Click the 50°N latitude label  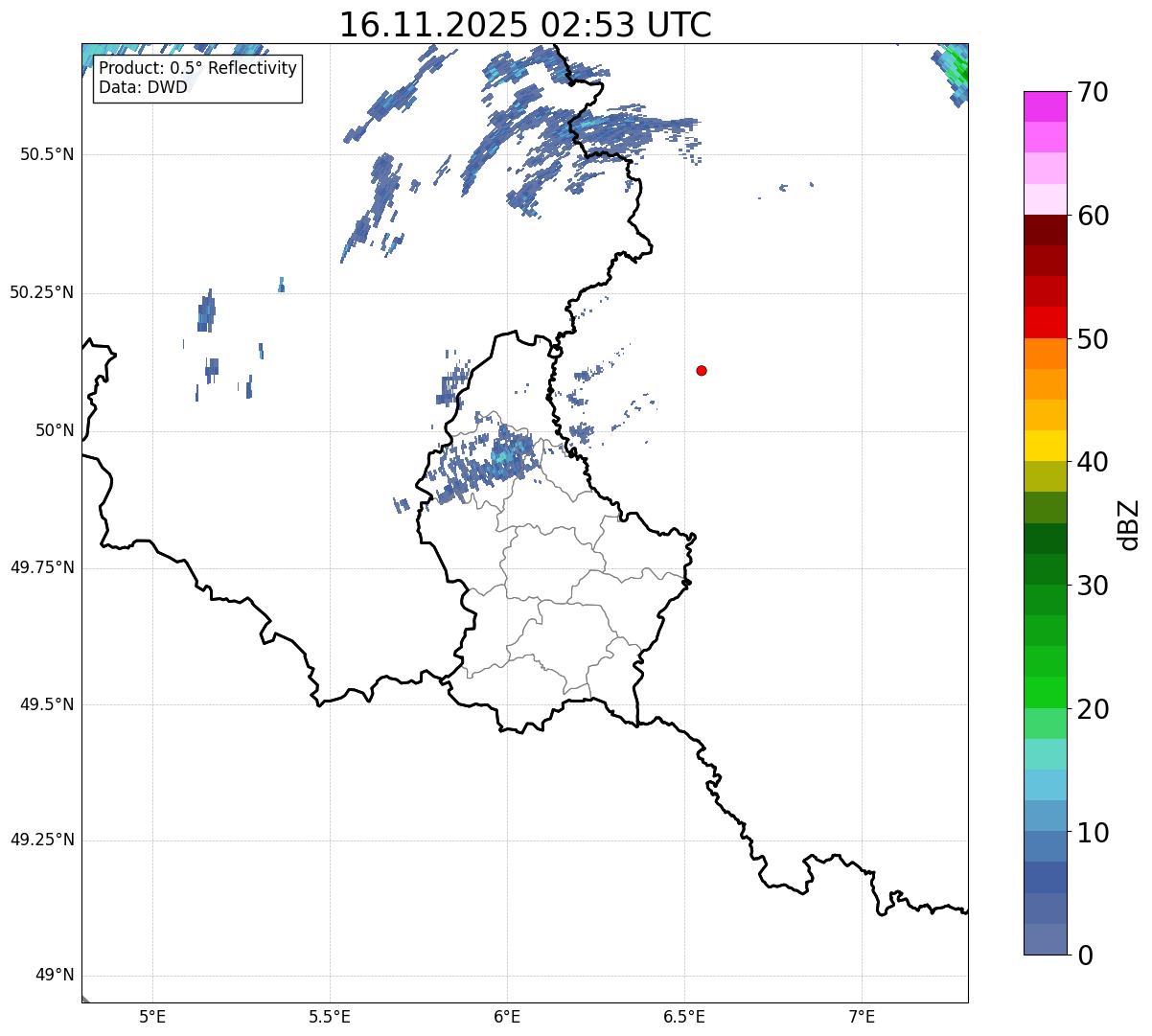[x=55, y=431]
